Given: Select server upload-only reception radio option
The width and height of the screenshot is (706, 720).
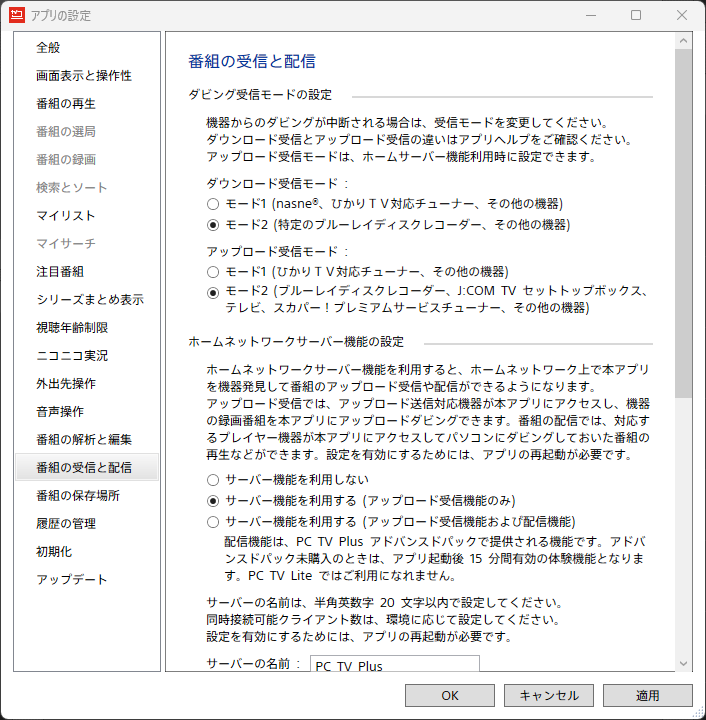Looking at the screenshot, I should tap(213, 500).
